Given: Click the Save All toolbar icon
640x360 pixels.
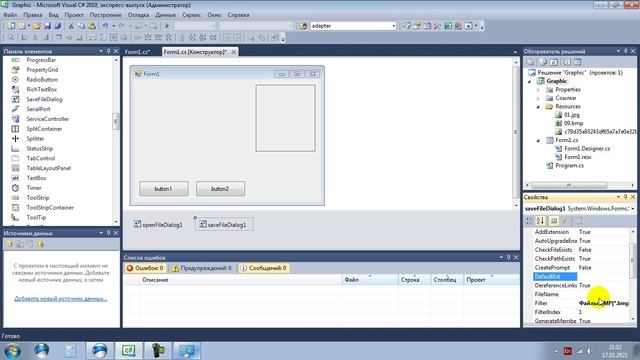Looking at the screenshot, I should [58, 26].
